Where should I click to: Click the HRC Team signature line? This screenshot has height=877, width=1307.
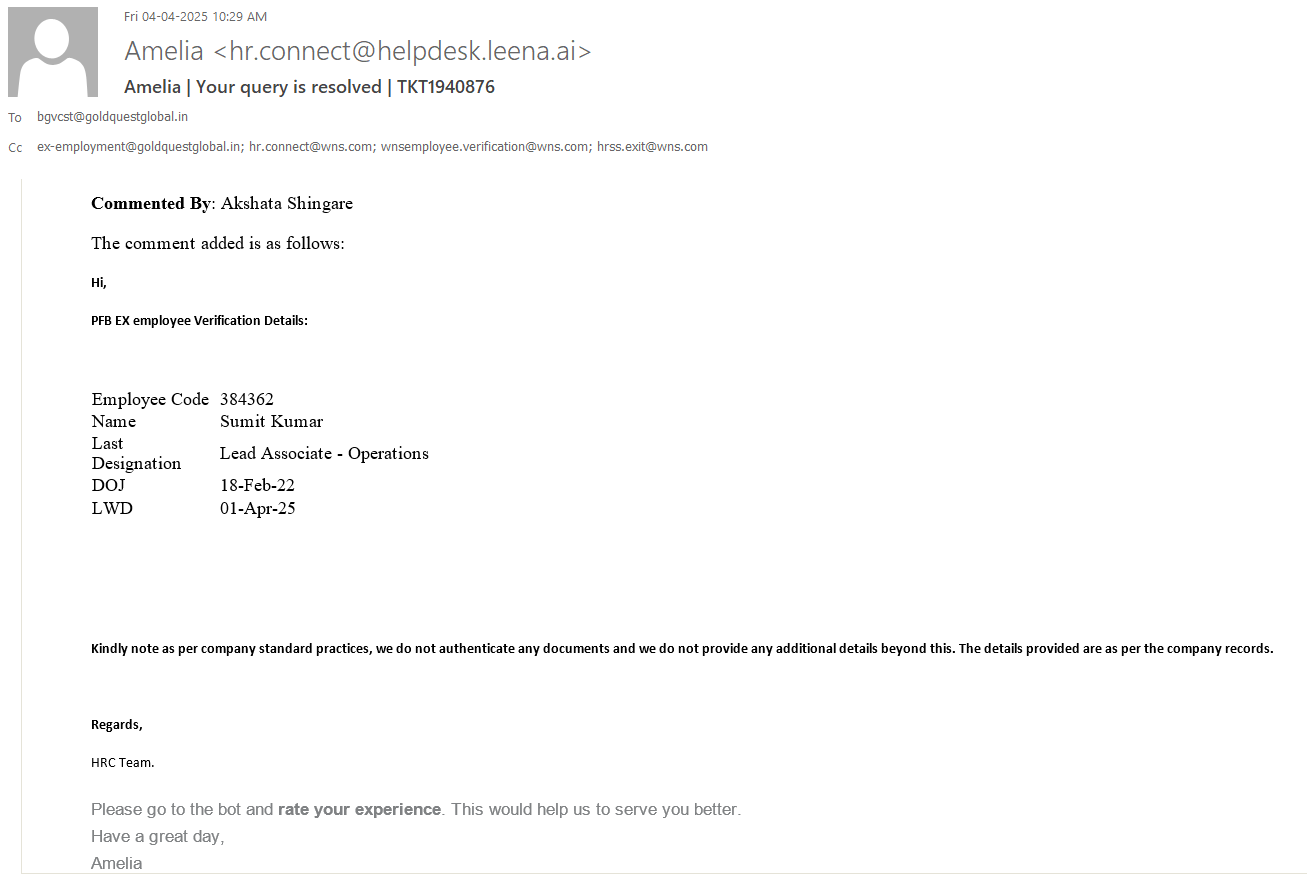click(122, 762)
